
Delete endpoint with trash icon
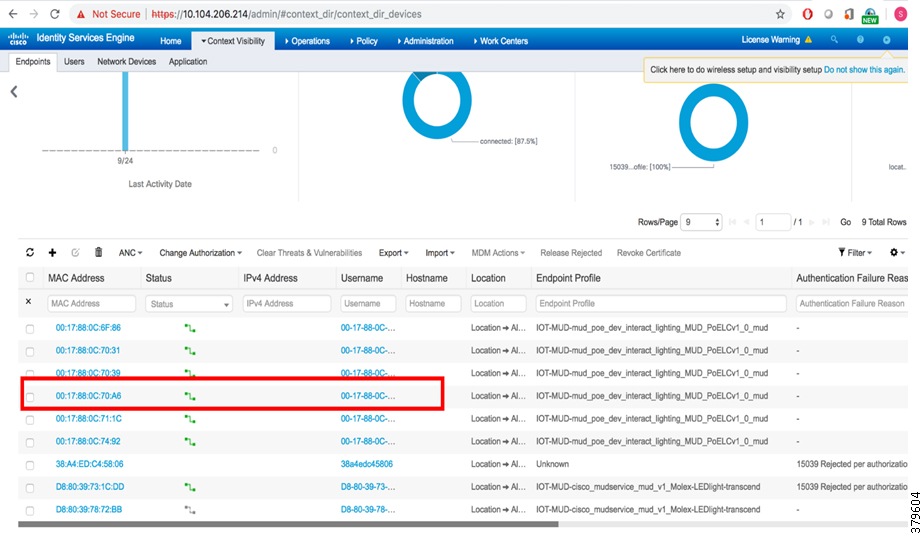tap(98, 252)
